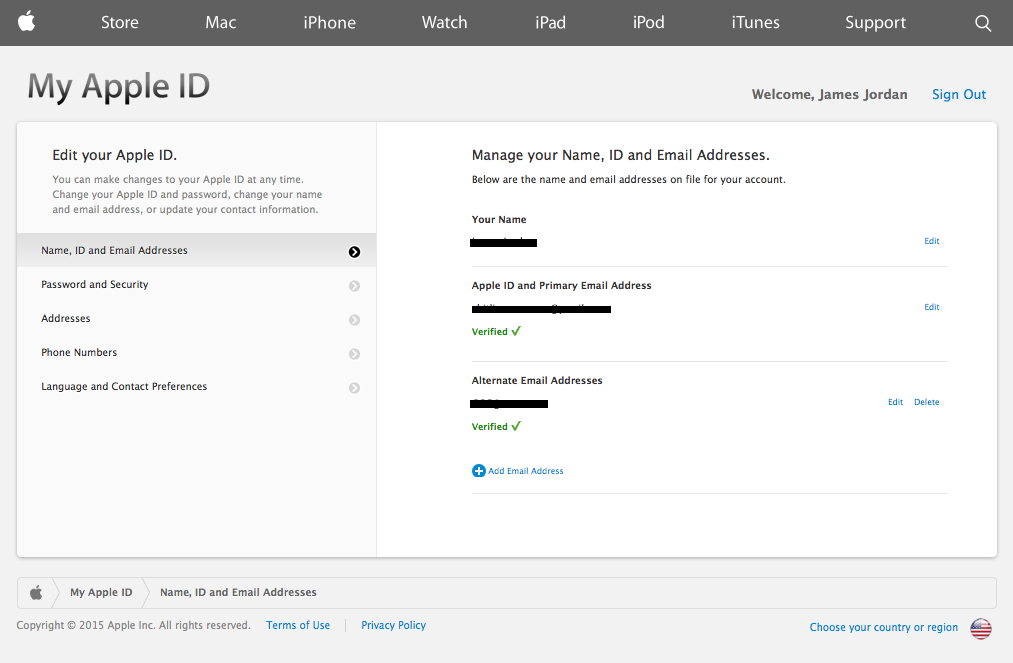Click the Manage your Name, ID and Email Addresses heading
Viewport: 1013px width, 663px height.
(621, 155)
